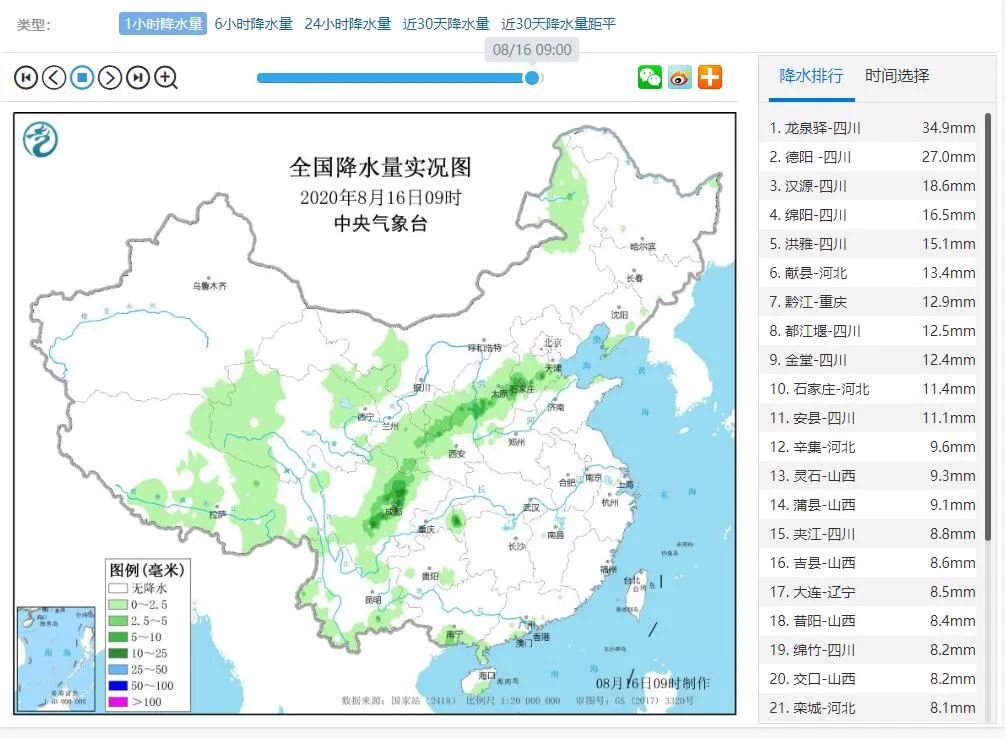Click the South China Sea inset map
This screenshot has height=739, width=1006.
pos(56,659)
